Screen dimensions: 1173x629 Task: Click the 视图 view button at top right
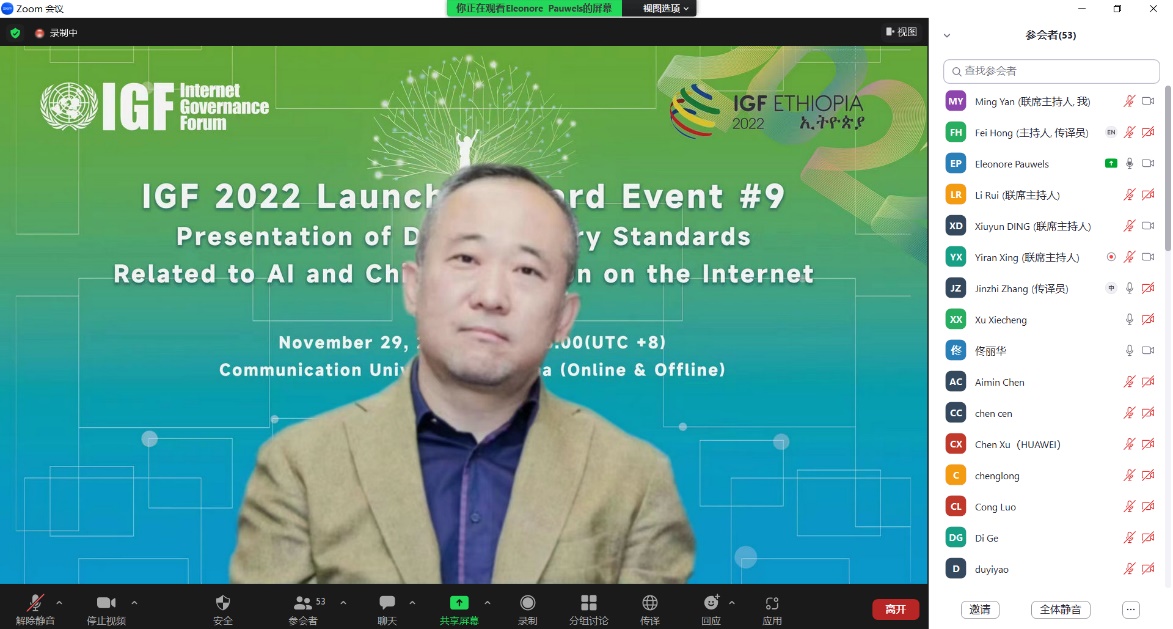[901, 32]
